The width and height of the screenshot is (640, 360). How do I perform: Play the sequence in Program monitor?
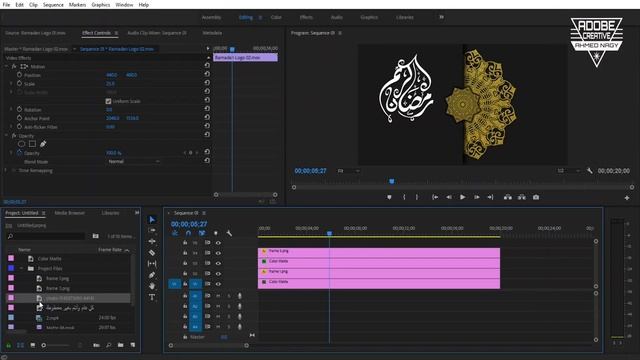[462, 197]
